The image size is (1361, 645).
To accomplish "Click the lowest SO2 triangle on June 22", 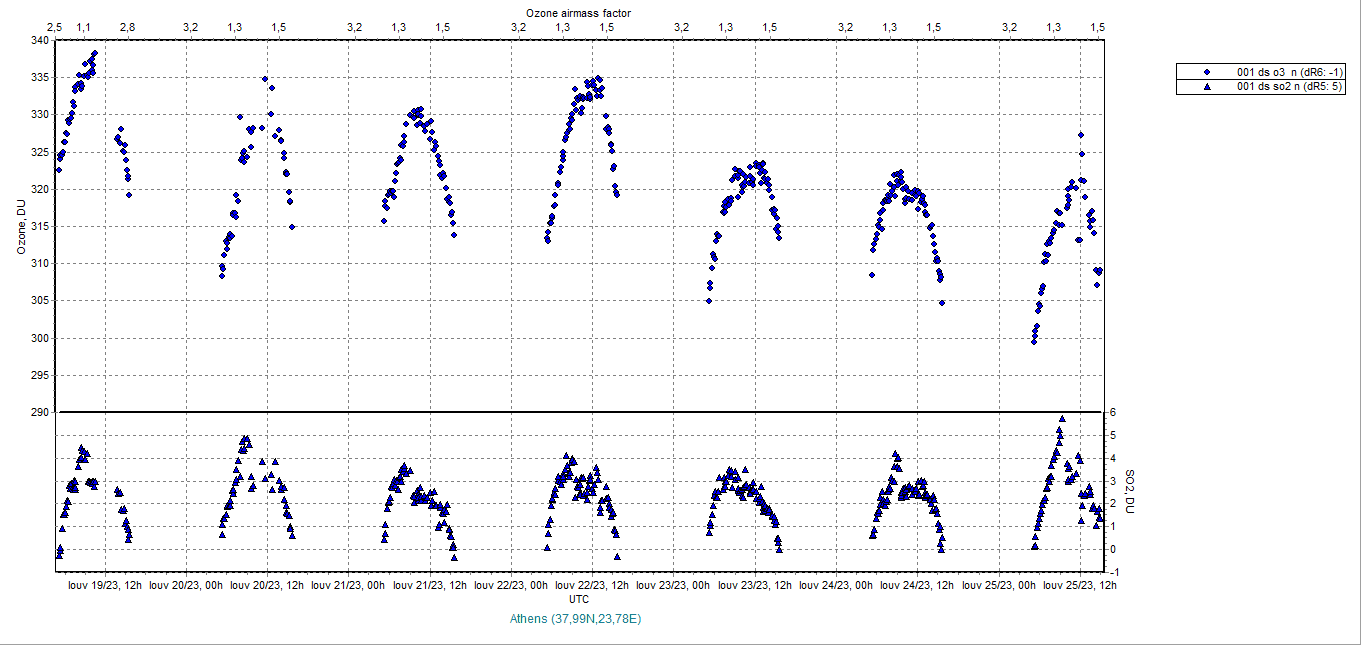I will coord(617,556).
